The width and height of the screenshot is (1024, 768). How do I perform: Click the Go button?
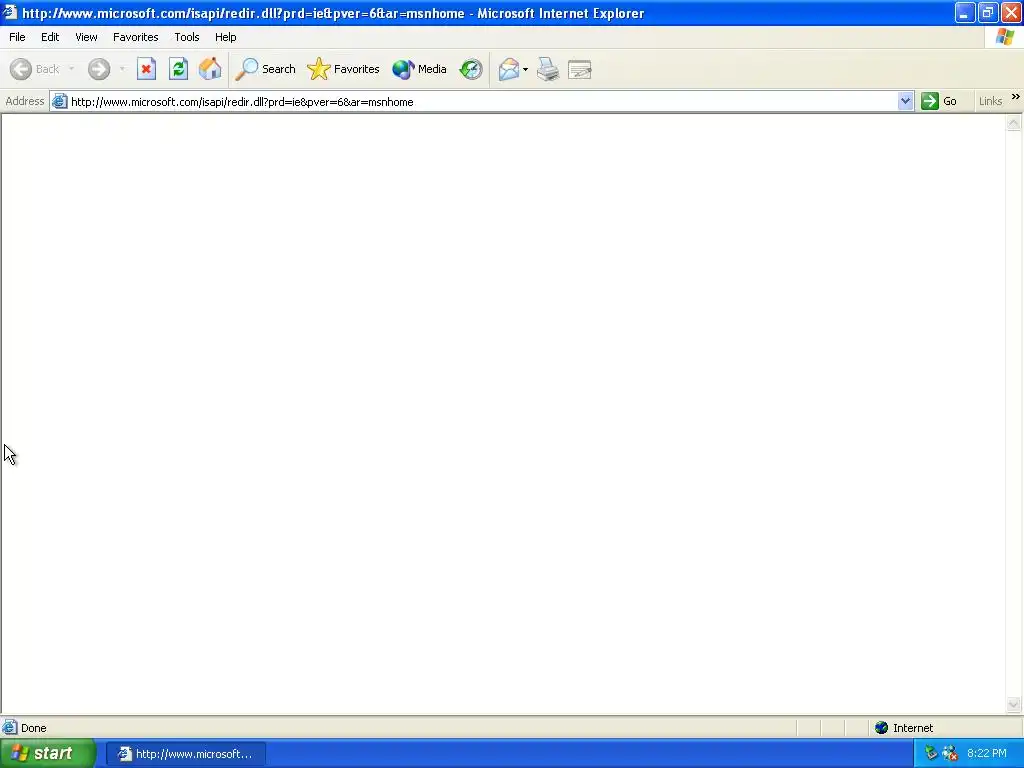click(939, 101)
